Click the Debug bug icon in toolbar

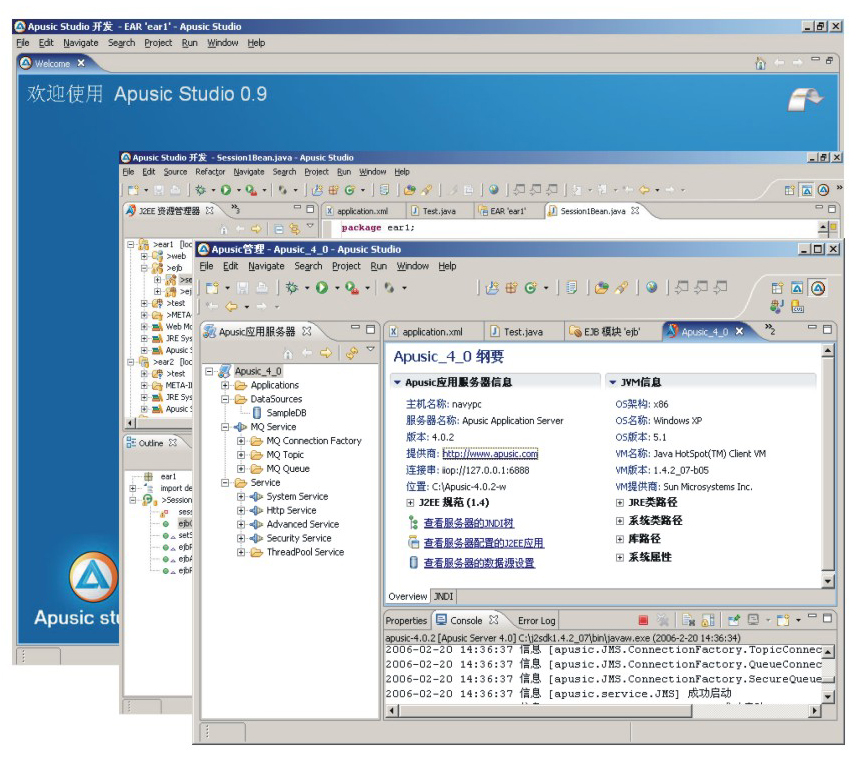(291, 288)
